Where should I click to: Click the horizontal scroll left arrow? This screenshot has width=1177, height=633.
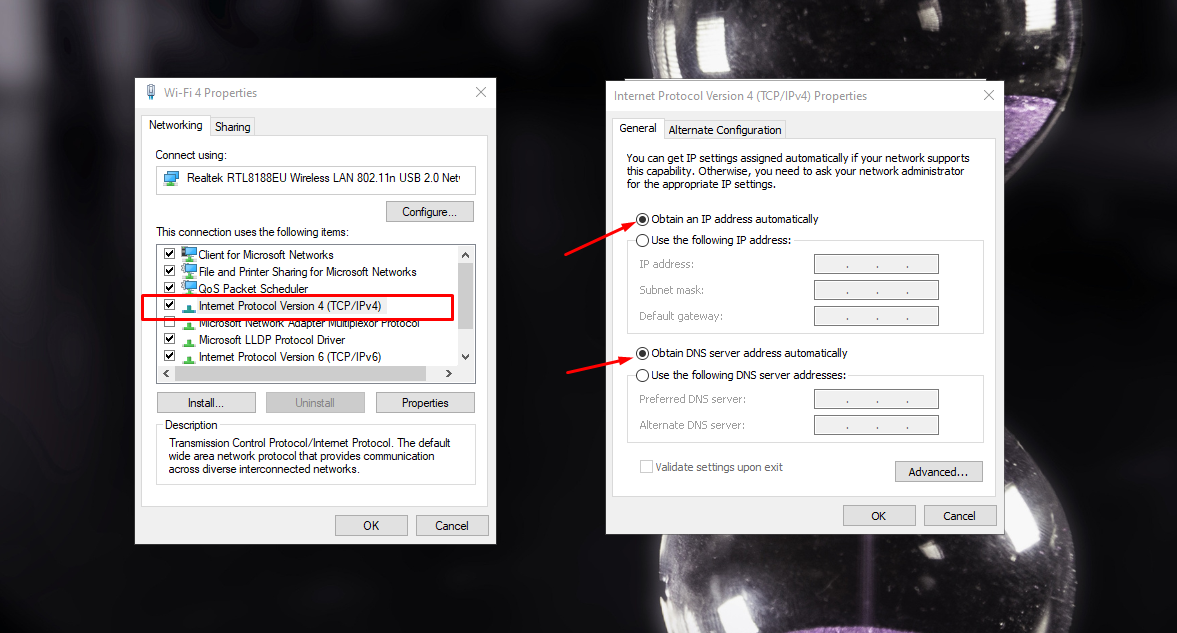pos(167,373)
